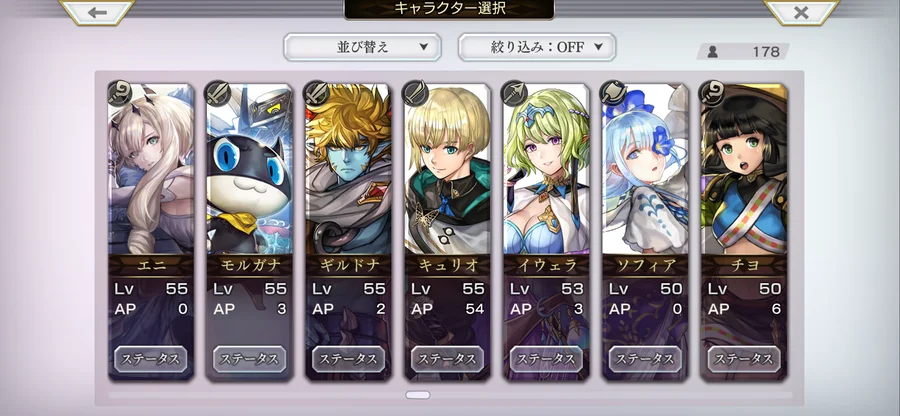
Task: Click the bow icon on キュリオ's card
Action: (x=416, y=93)
